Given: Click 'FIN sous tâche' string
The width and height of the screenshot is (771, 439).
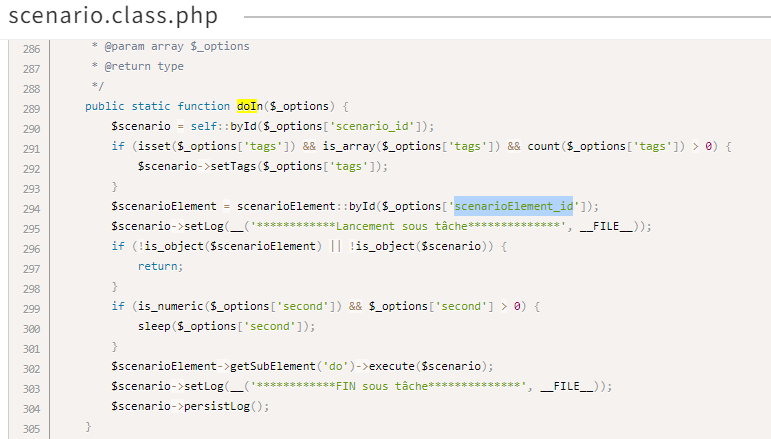Looking at the screenshot, I should (x=382, y=386).
